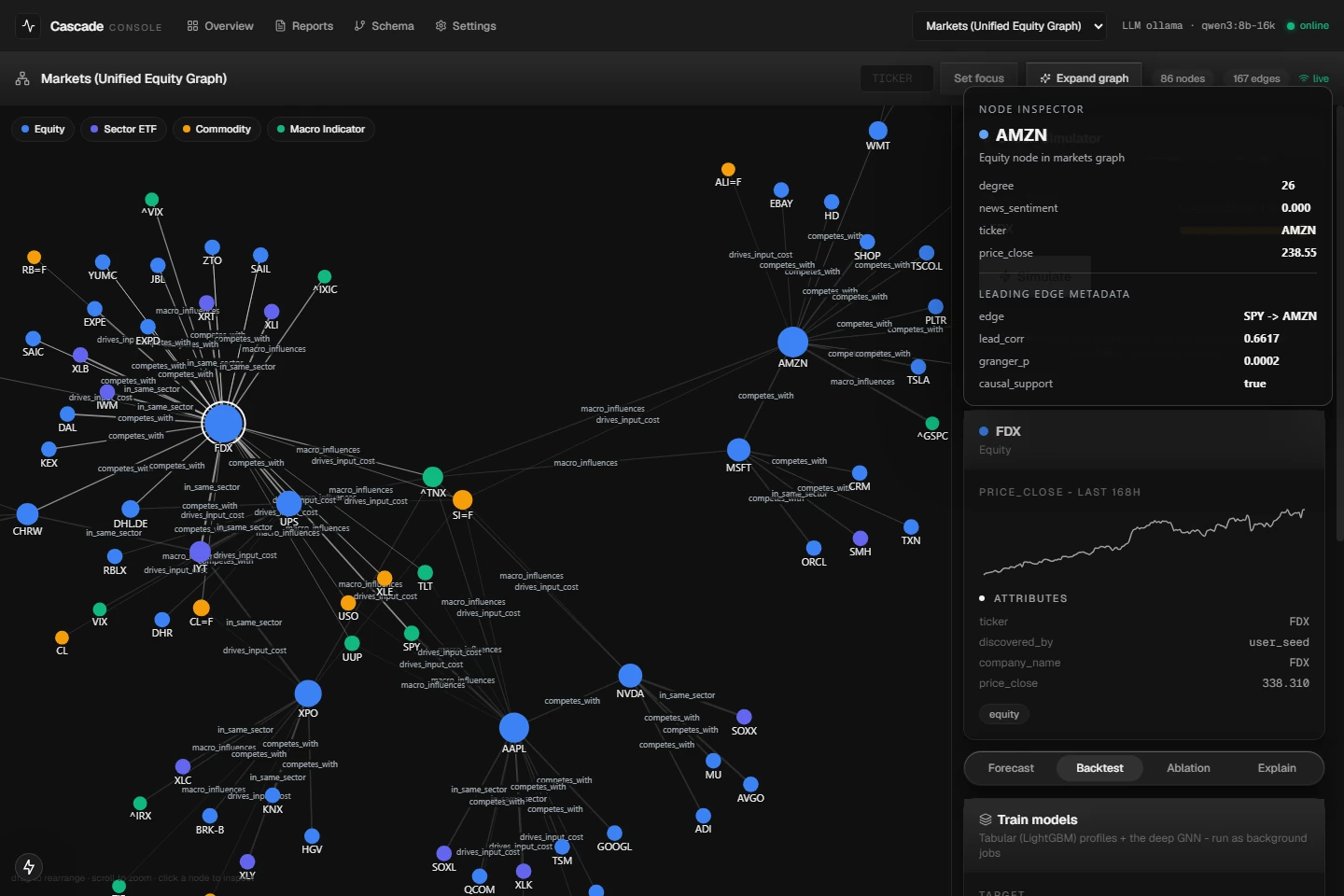Select the NVDA node in the graph

630,675
